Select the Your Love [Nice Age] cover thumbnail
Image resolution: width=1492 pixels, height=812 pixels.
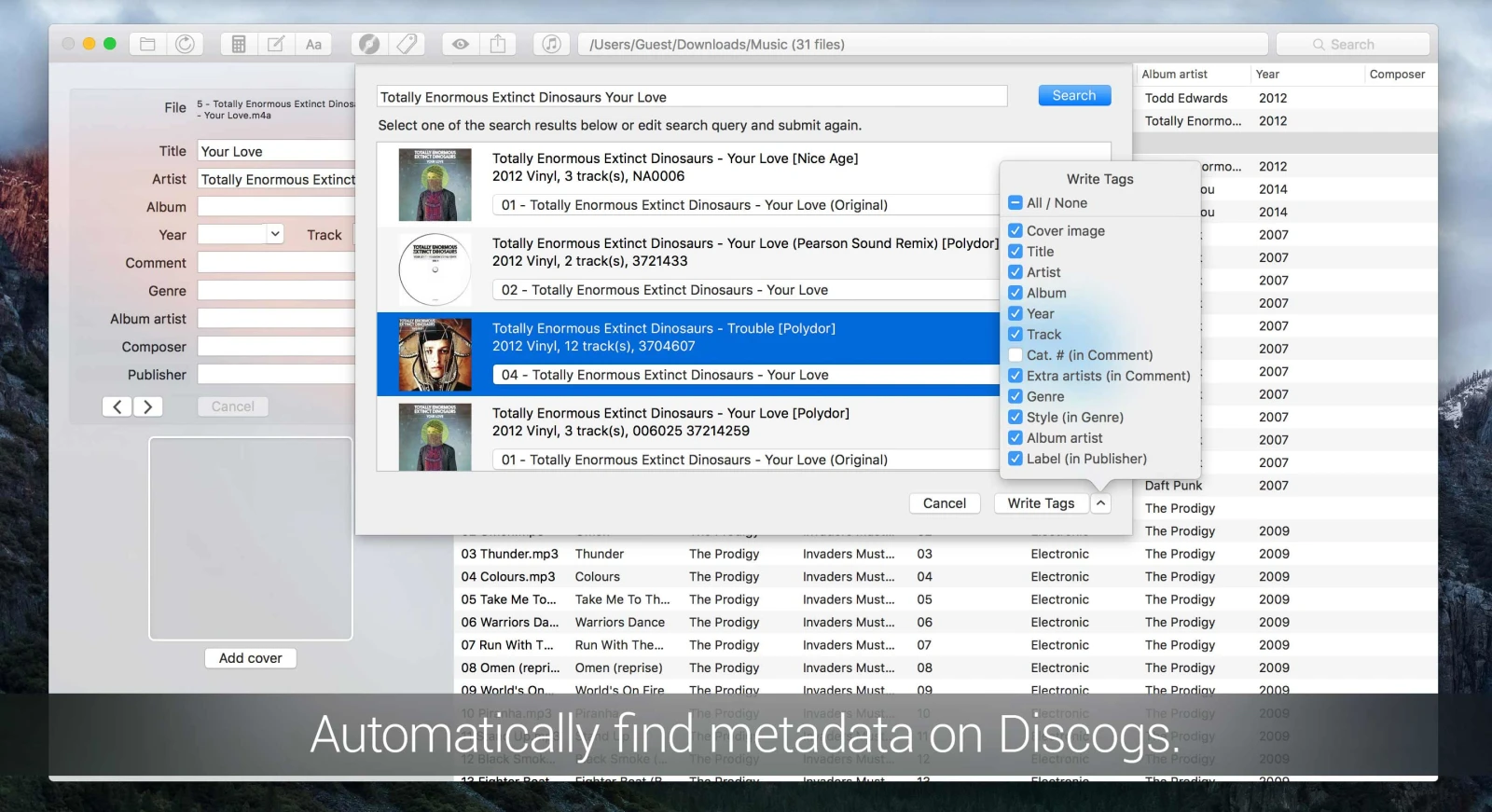point(435,185)
